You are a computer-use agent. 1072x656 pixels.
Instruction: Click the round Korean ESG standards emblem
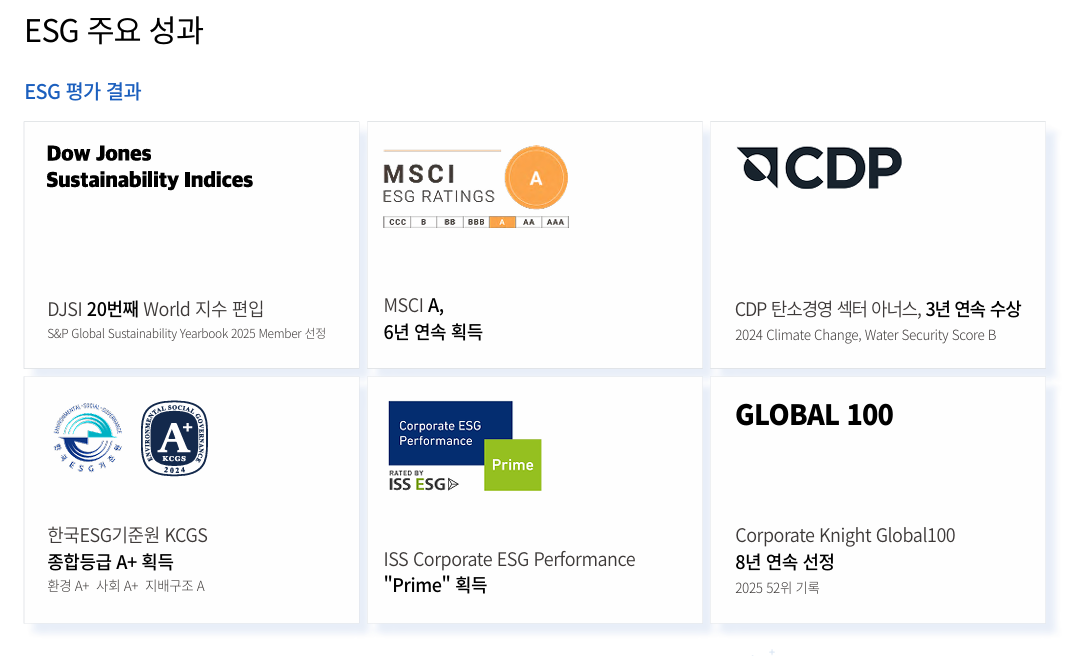tap(88, 437)
